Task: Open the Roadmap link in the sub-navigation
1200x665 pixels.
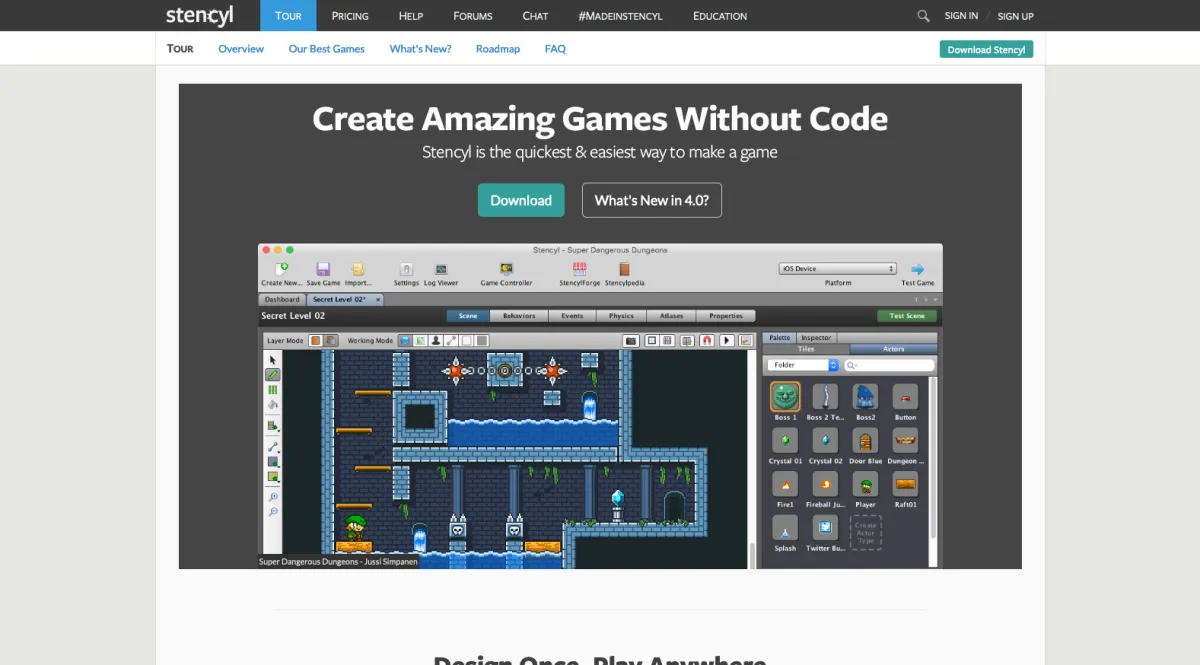Action: coord(498,49)
